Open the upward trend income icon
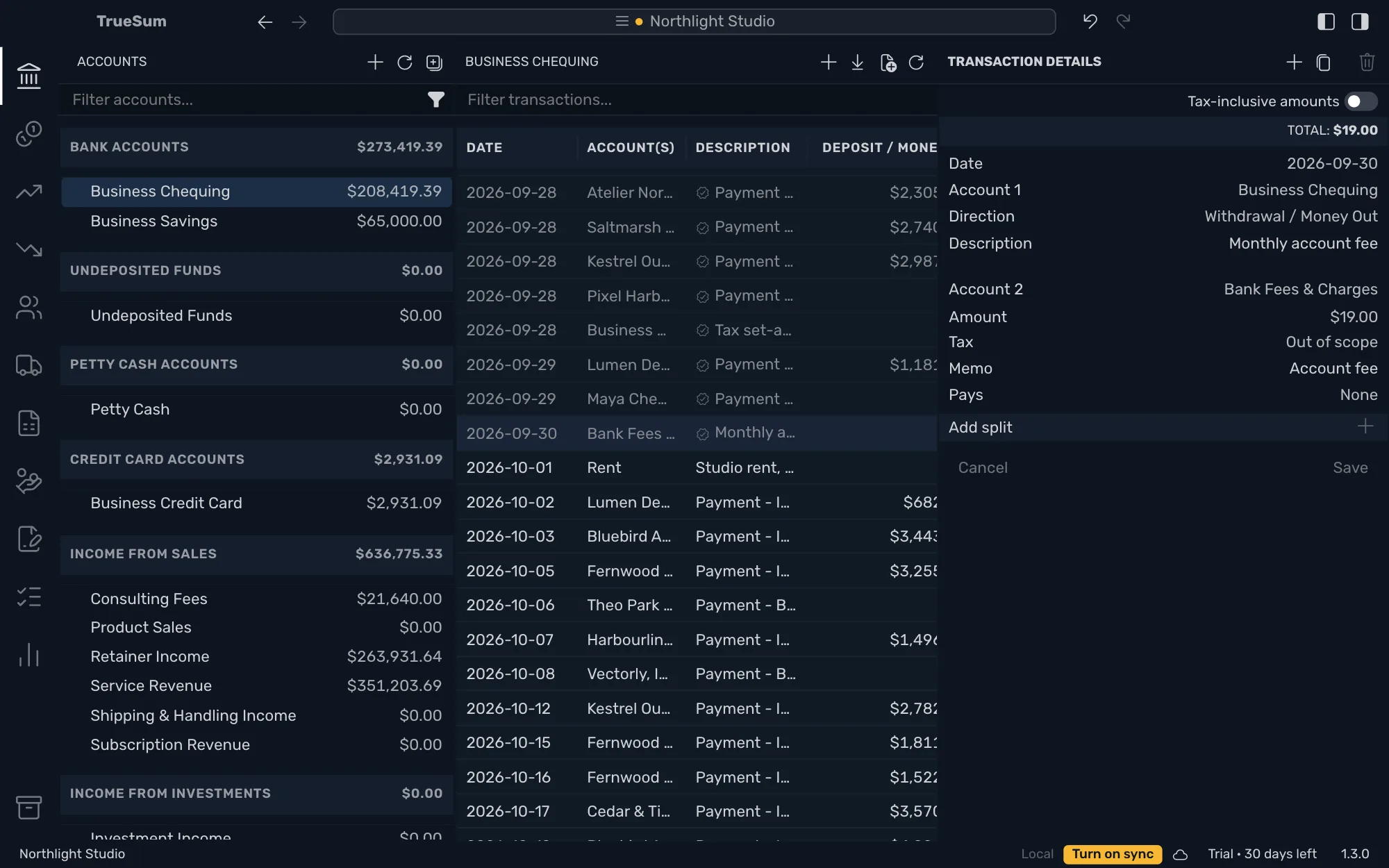Screen dimensions: 1389x868 pos(28,191)
